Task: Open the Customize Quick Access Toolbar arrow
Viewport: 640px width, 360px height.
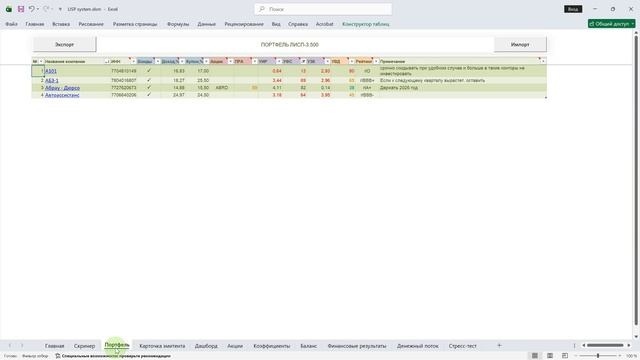Action: 60,9
